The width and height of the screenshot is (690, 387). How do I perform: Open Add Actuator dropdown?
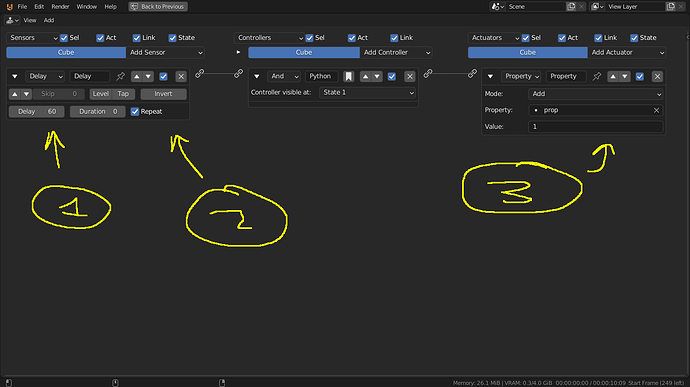[627, 52]
